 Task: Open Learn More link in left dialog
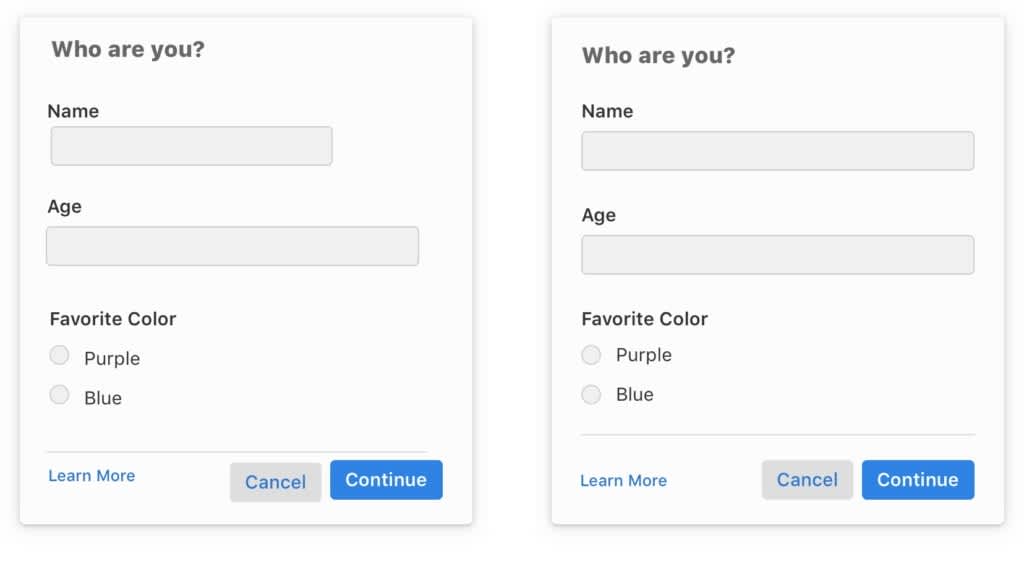[91, 476]
